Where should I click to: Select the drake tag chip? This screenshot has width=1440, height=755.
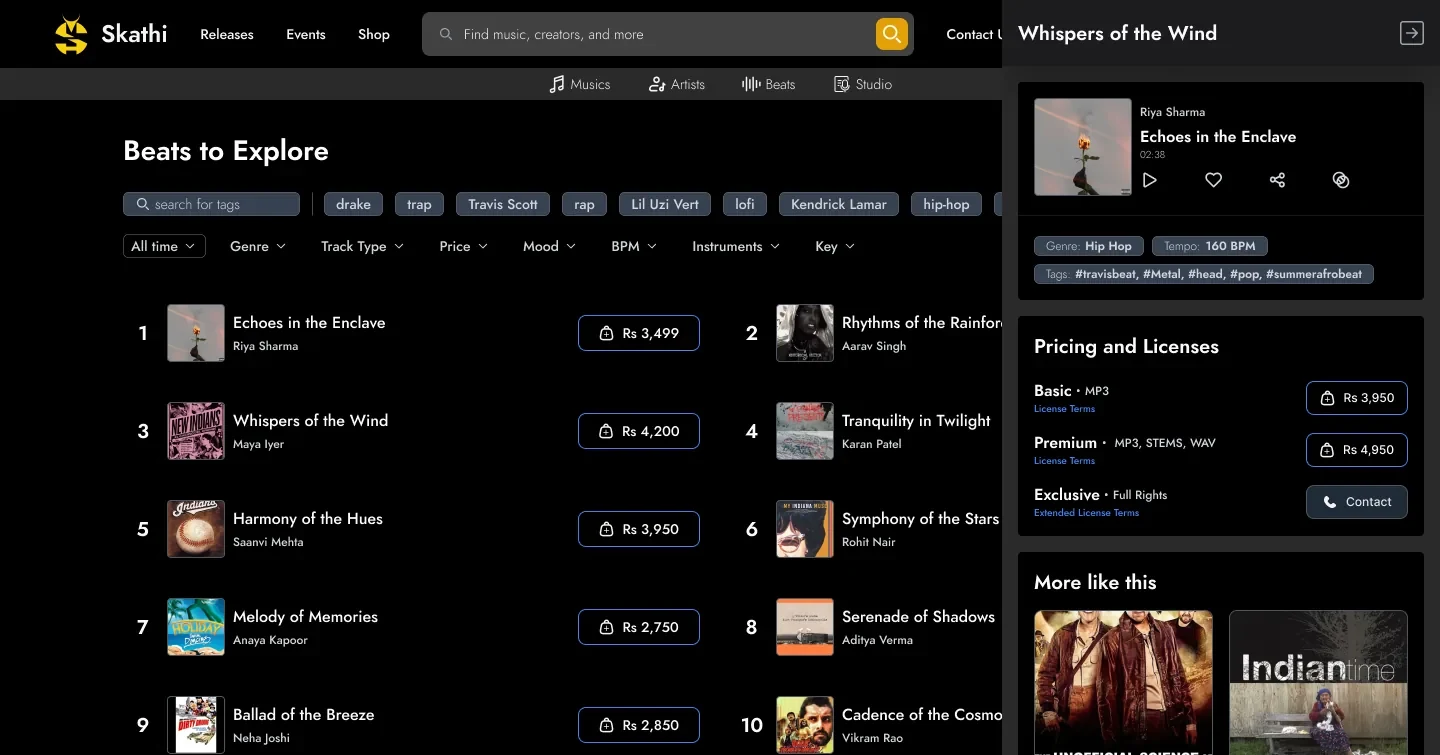[x=353, y=204]
